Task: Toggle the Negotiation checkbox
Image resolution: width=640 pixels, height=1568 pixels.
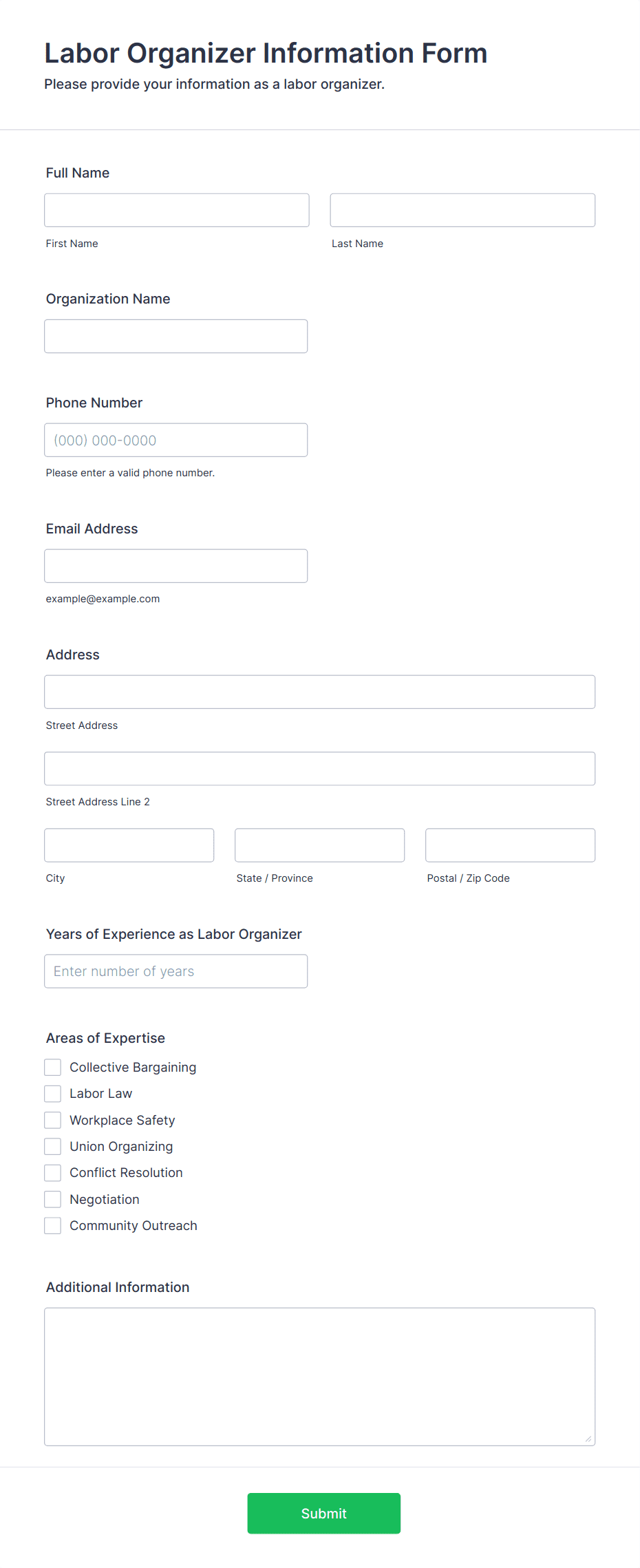Action: 53,1199
